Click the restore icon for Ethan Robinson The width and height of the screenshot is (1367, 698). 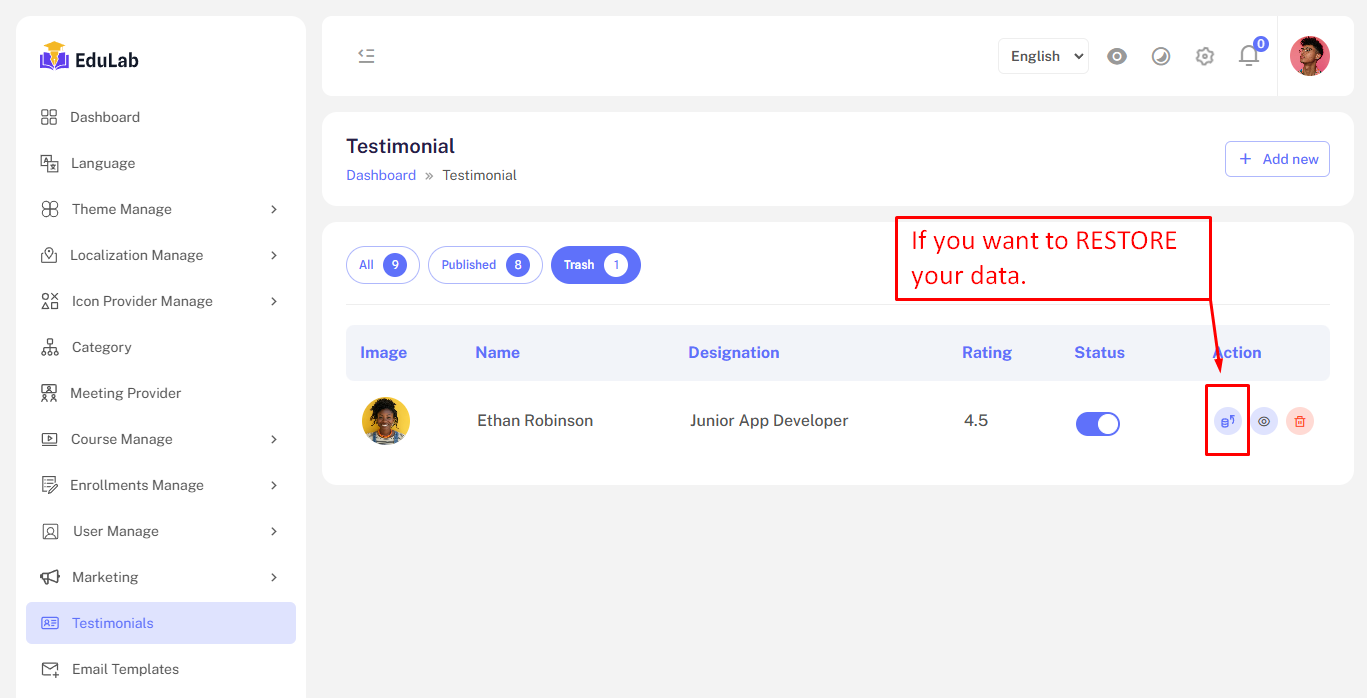click(x=1228, y=421)
